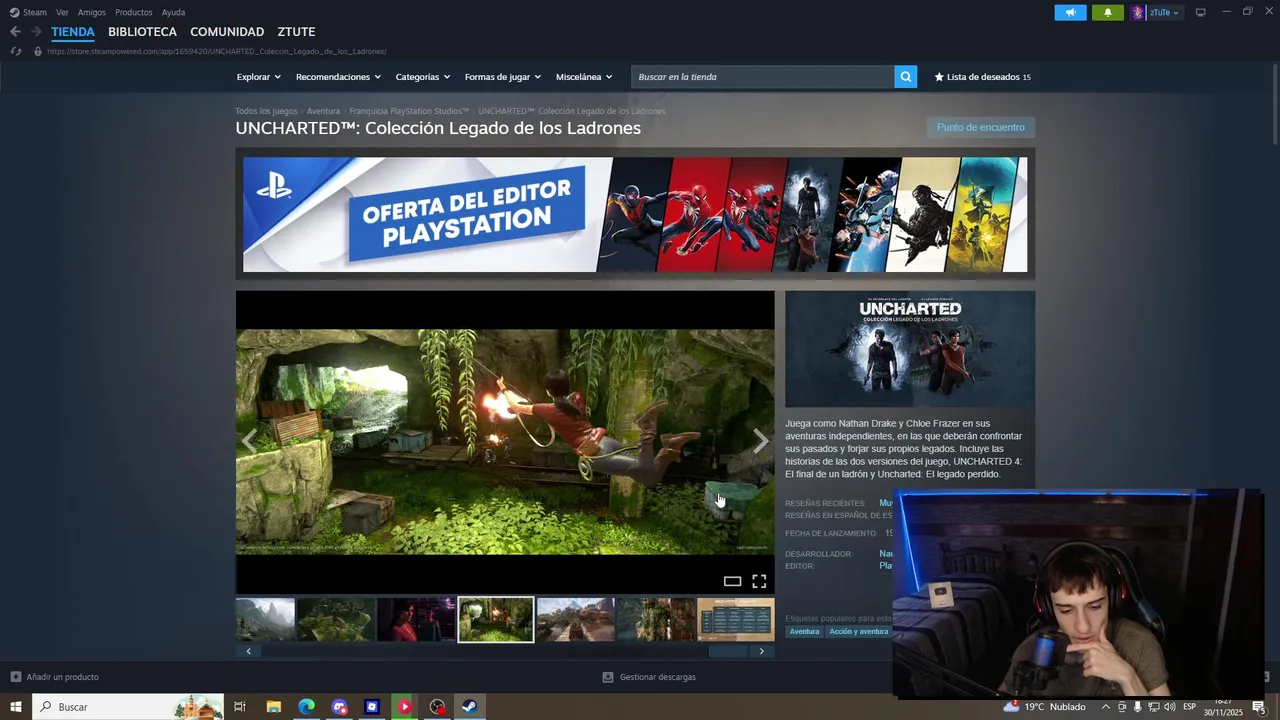
Task: Switch to the TIENDA tab
Action: (73, 32)
